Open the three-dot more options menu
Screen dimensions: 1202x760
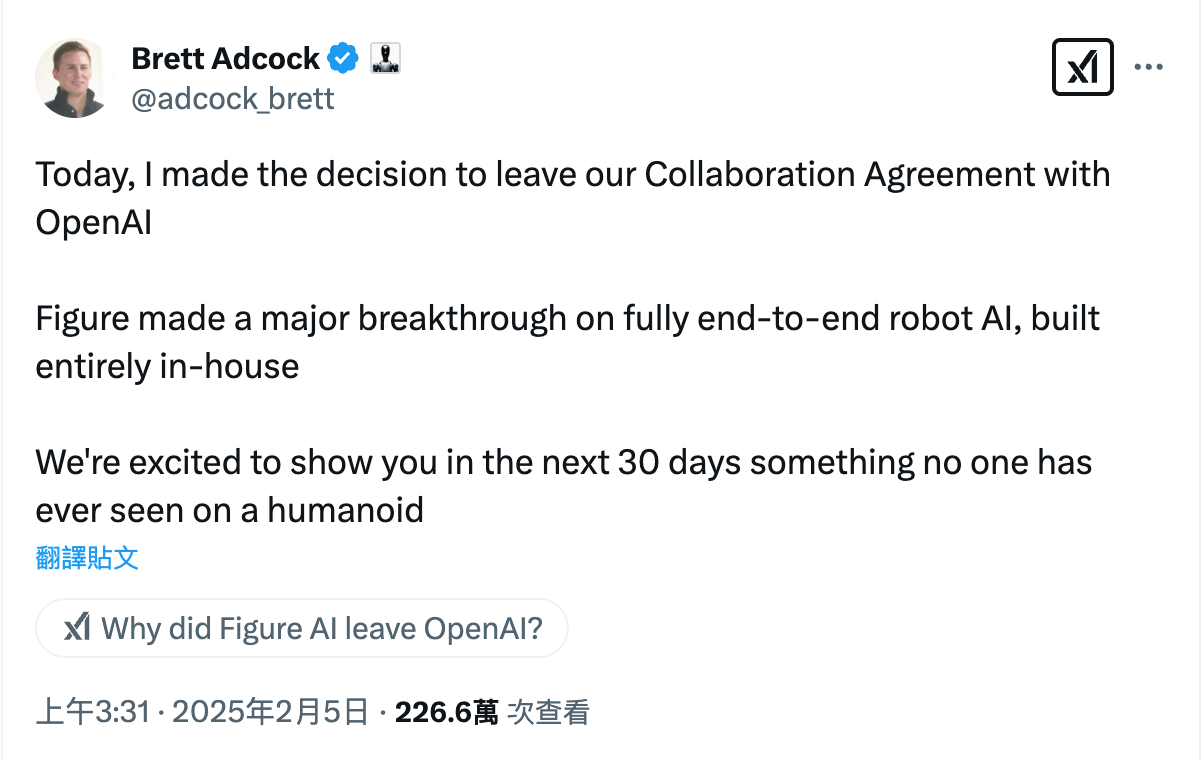coord(1148,67)
